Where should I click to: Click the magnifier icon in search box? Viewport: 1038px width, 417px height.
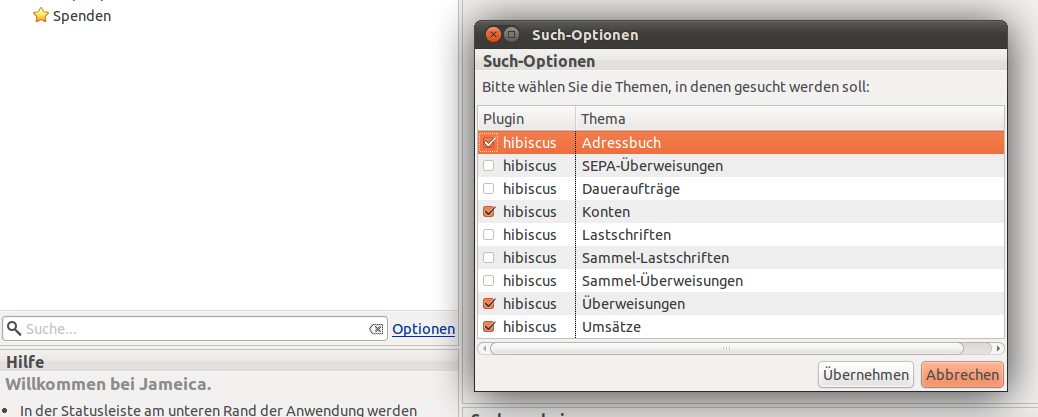[x=14, y=328]
